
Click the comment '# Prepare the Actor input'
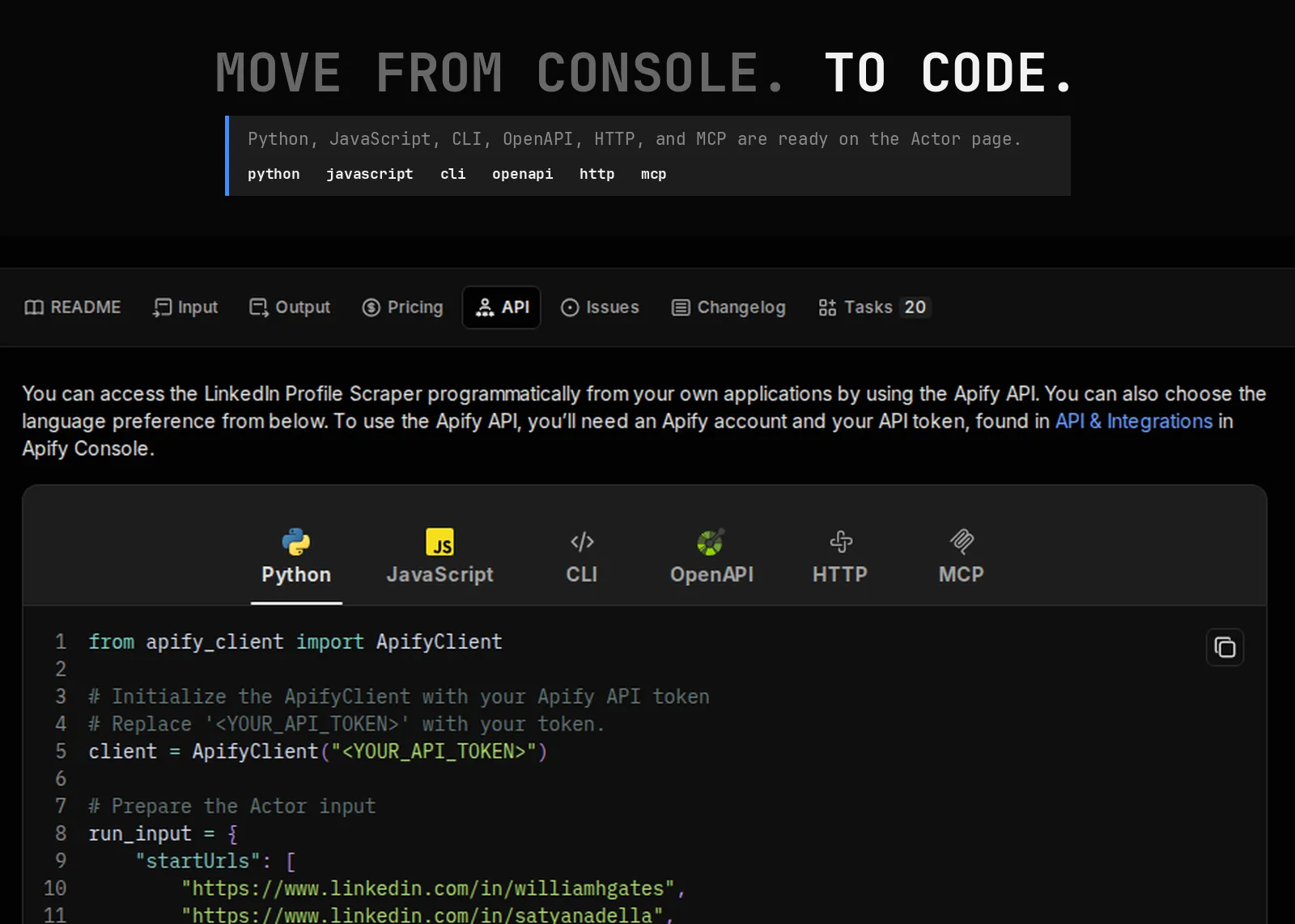232,806
